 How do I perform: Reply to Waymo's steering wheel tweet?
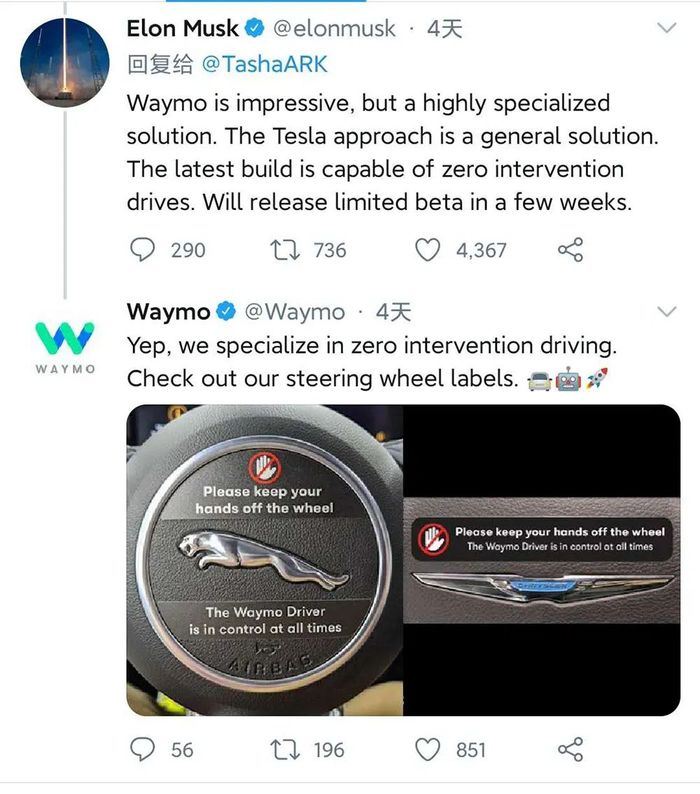click(x=142, y=749)
